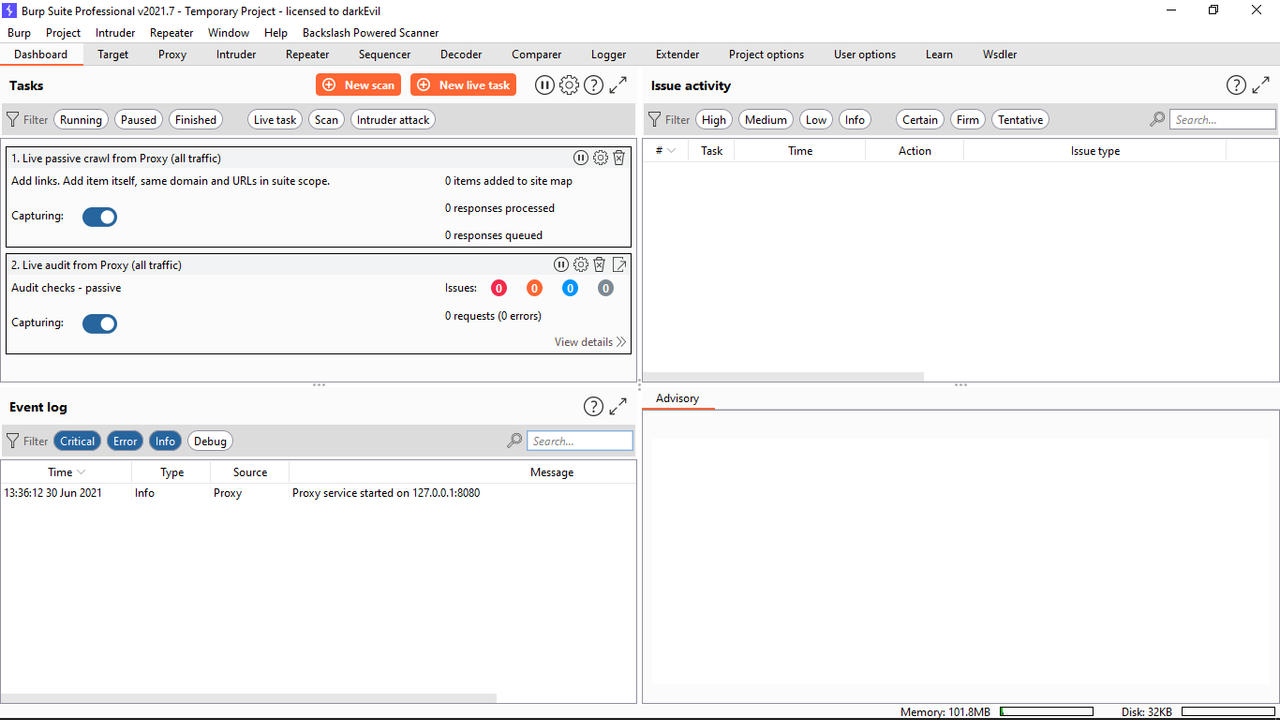This screenshot has width=1280, height=720.
Task: Switch to the Project options tab
Action: point(766,54)
